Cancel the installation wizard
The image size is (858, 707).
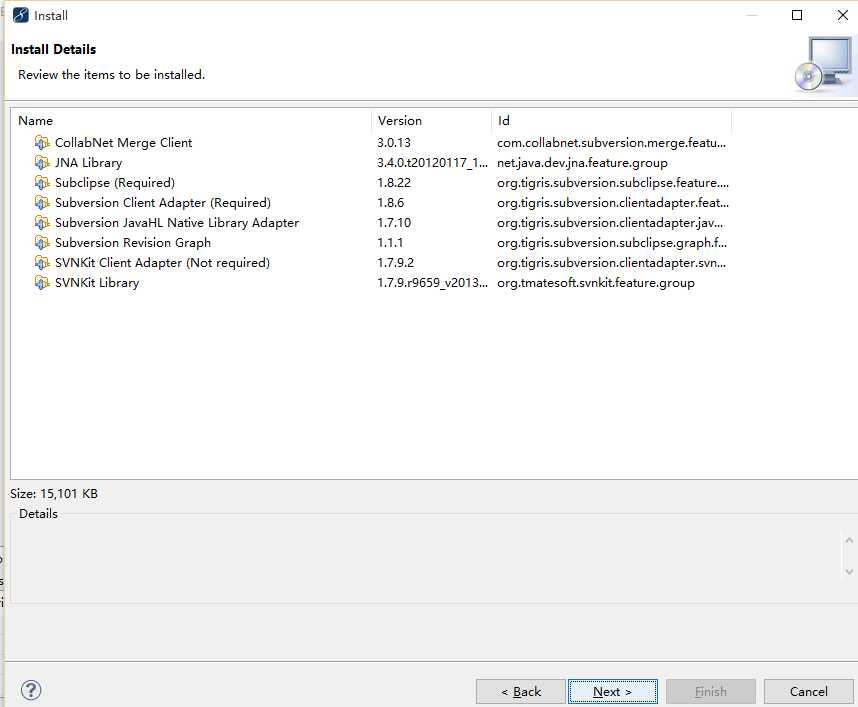point(808,692)
